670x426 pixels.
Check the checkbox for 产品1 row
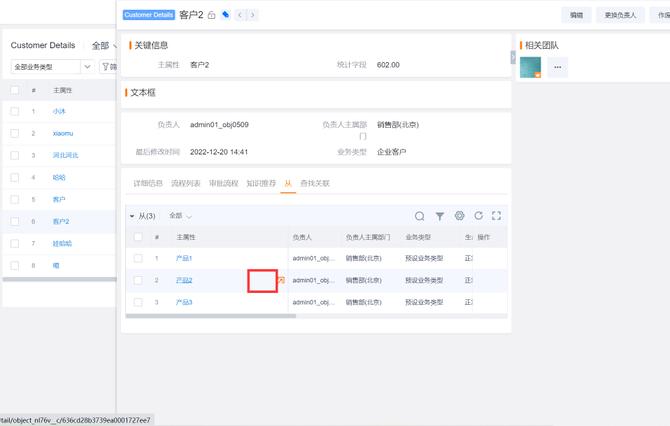[x=138, y=258]
